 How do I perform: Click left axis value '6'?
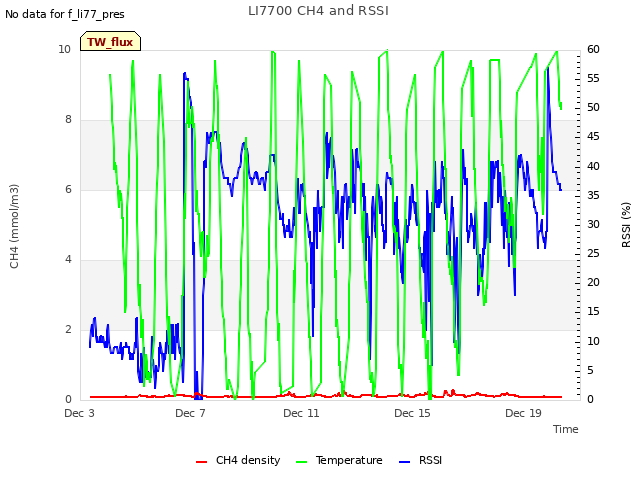pos(68,189)
